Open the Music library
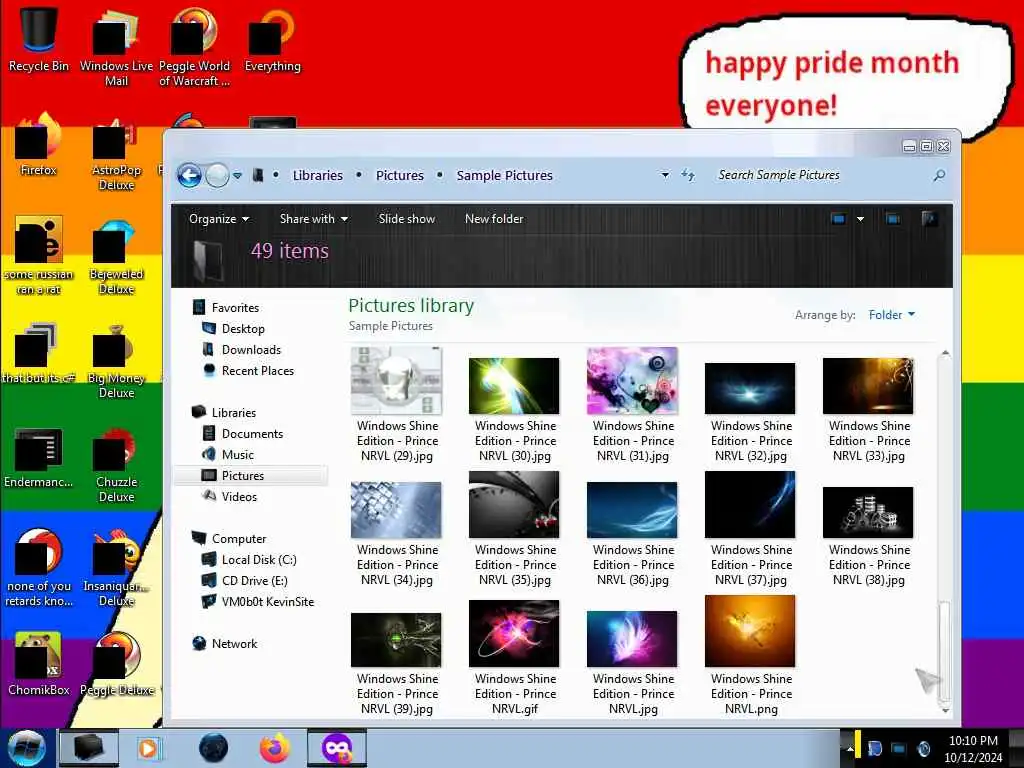1024x768 pixels. click(x=238, y=455)
